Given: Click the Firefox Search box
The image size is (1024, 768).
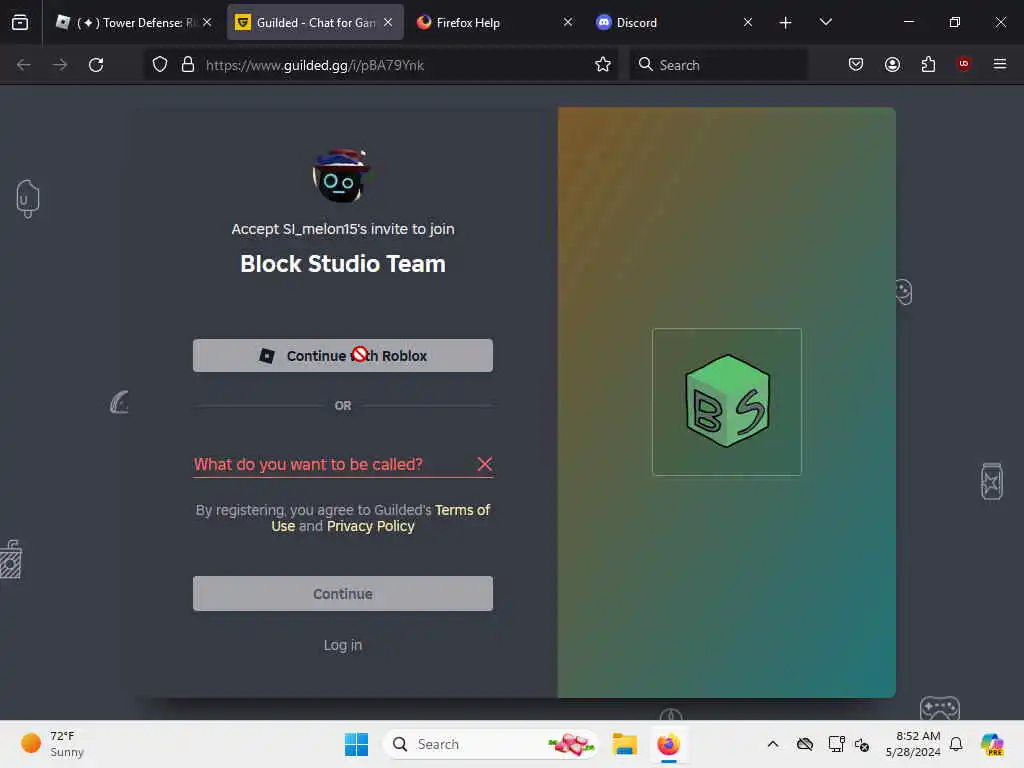Looking at the screenshot, I should [718, 65].
